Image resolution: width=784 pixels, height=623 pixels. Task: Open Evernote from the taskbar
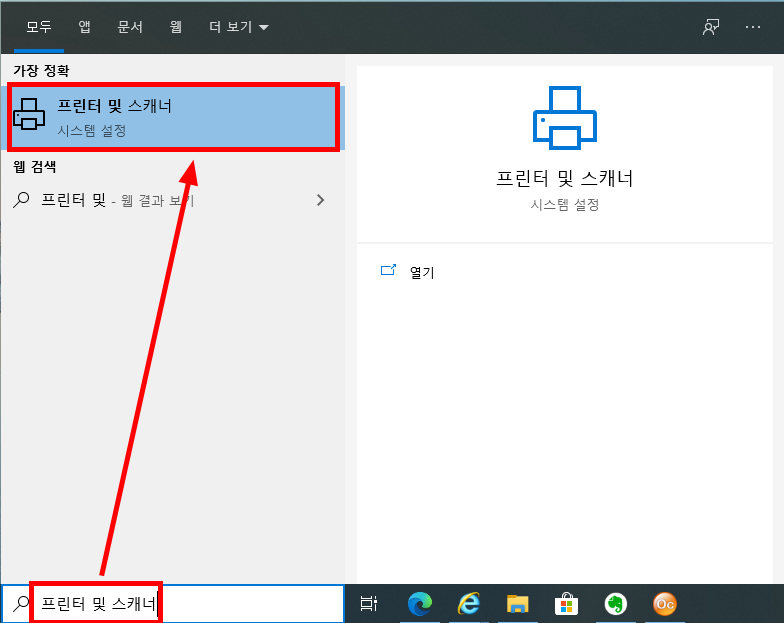point(616,604)
